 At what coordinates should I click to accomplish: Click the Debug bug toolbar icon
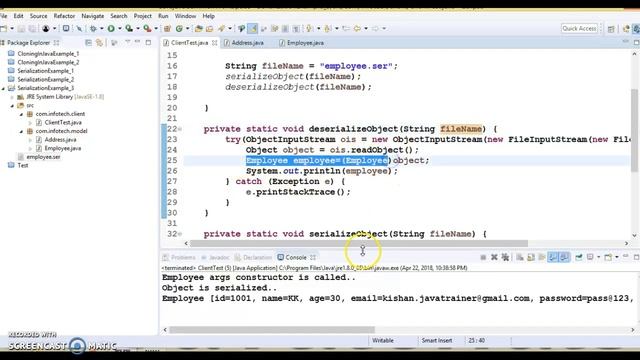pyautogui.click(x=93, y=29)
